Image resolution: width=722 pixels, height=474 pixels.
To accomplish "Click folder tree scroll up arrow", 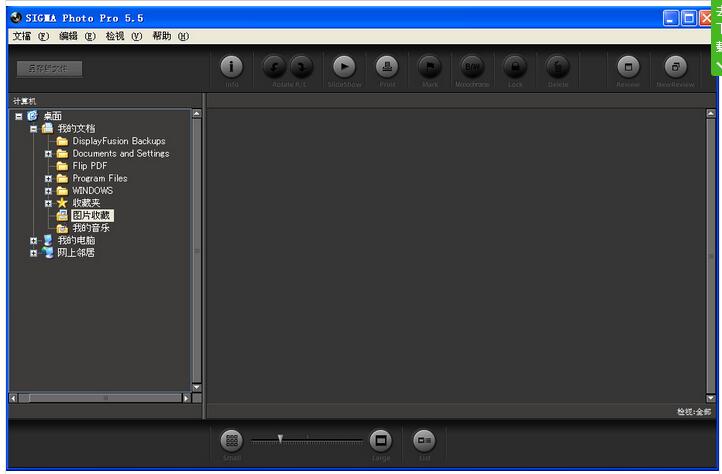I will (x=197, y=113).
